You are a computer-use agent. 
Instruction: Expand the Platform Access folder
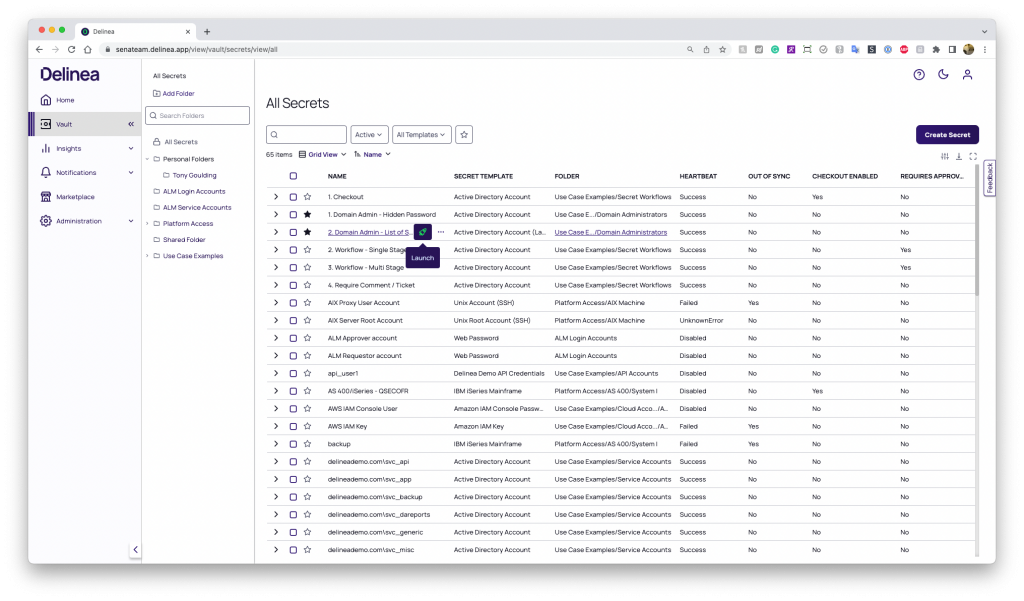click(147, 224)
